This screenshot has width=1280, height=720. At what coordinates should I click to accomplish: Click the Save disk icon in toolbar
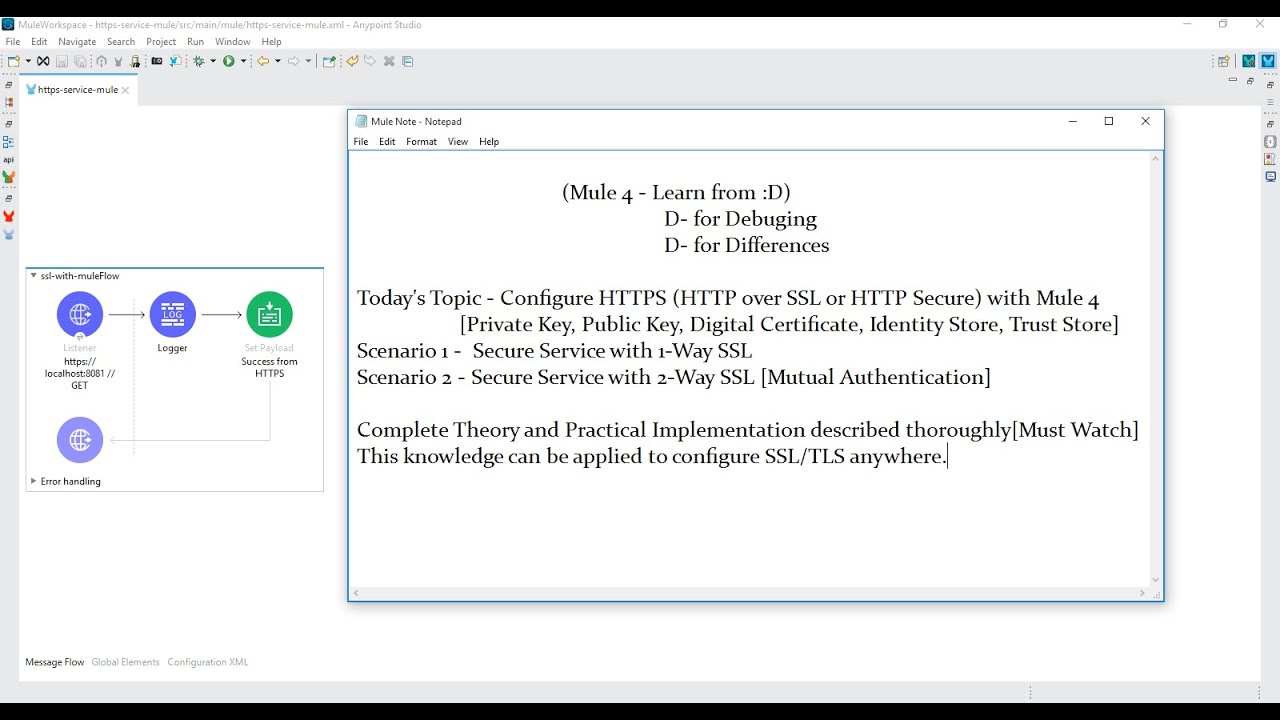tap(62, 61)
